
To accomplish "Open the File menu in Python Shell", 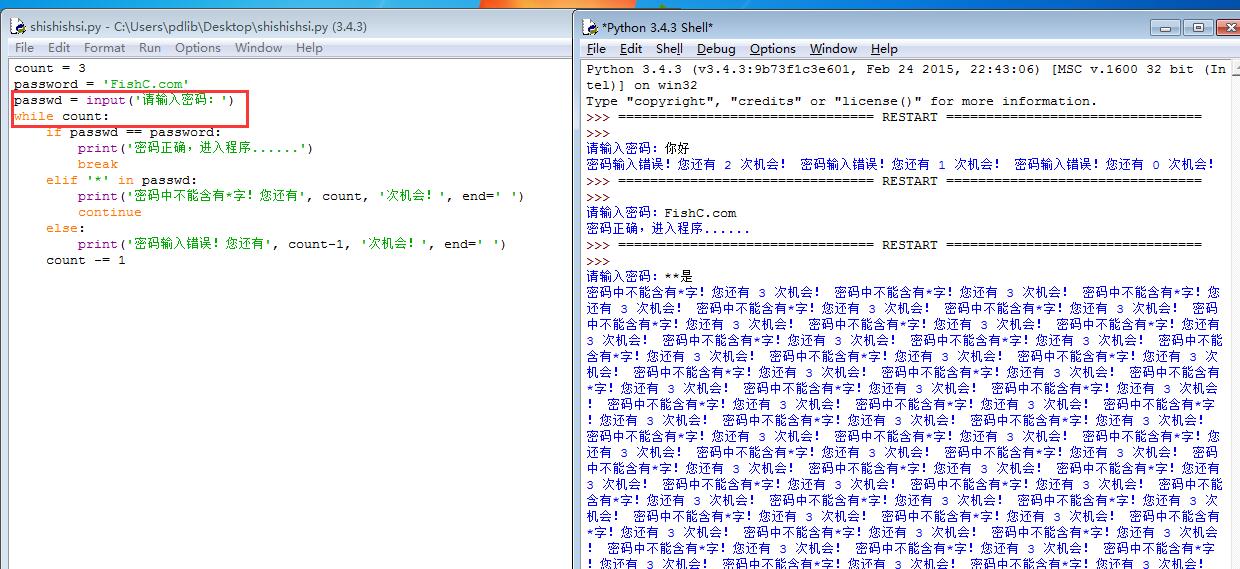I will pyautogui.click(x=597, y=49).
